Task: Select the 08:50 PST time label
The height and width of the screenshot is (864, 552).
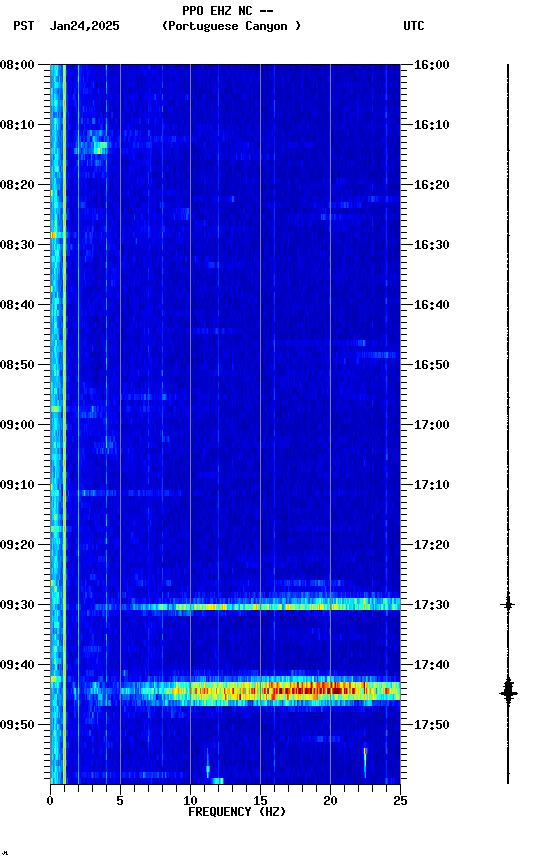Action: click(17, 365)
